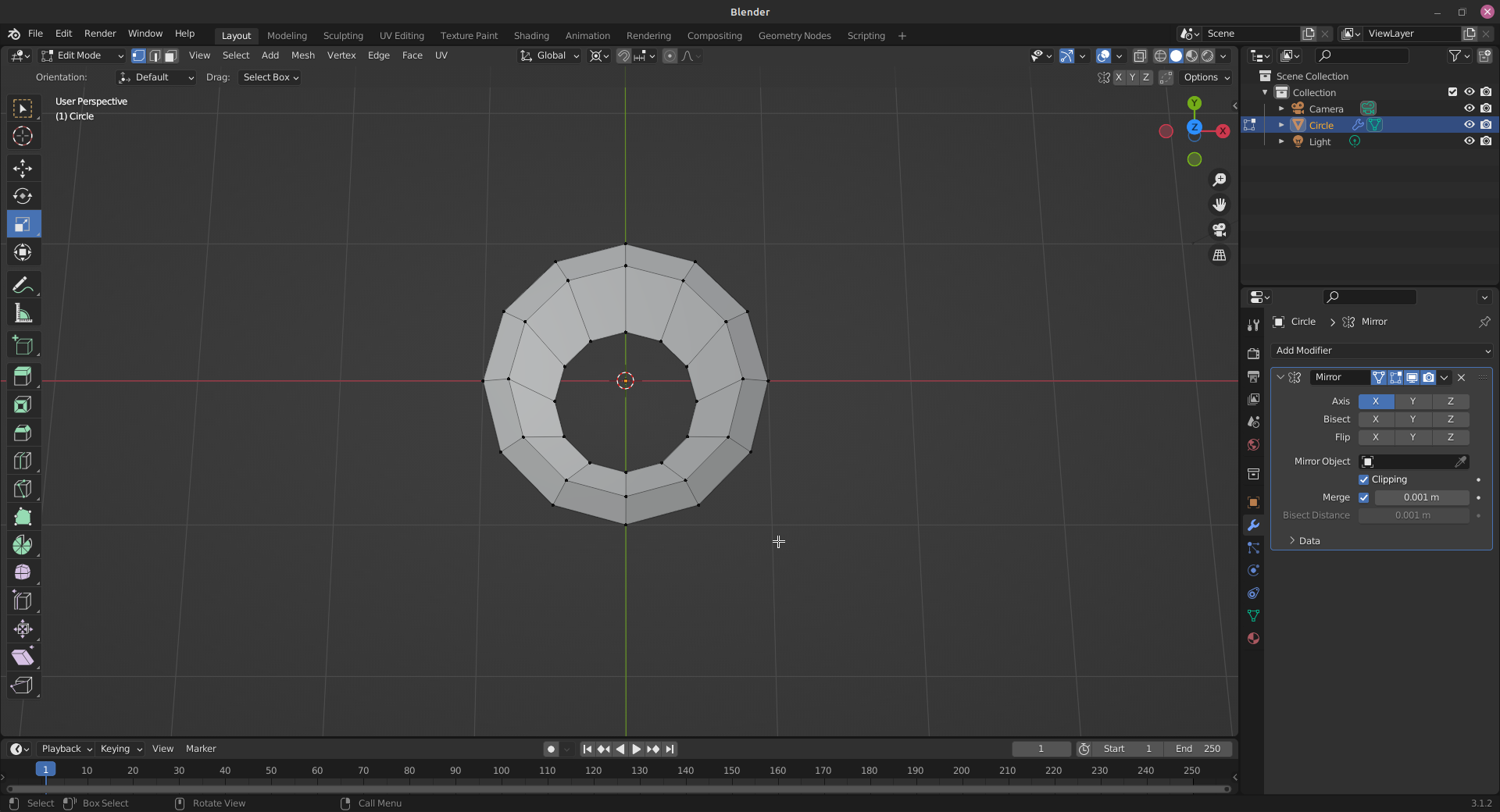The height and width of the screenshot is (812, 1500).
Task: Select the Shrink/Fatten tool
Action: (x=23, y=629)
